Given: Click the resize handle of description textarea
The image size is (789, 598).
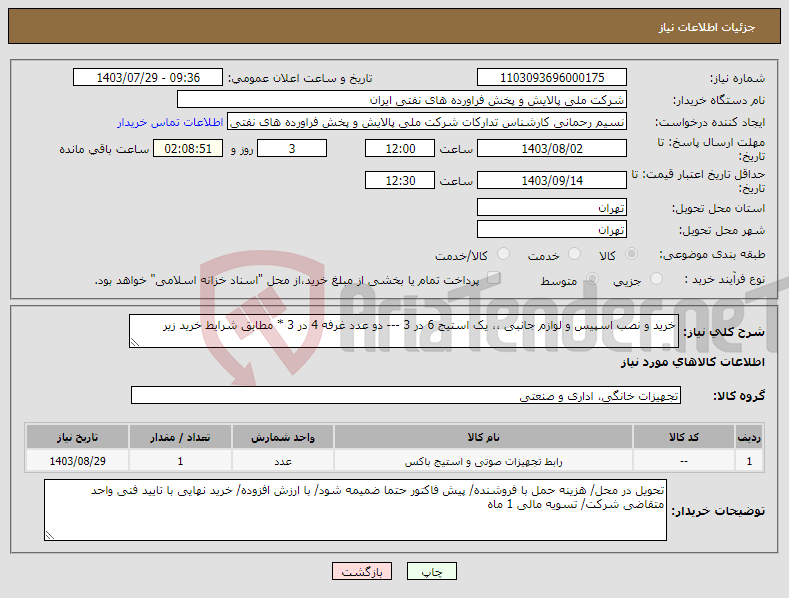Looking at the screenshot, I should (x=134, y=342).
